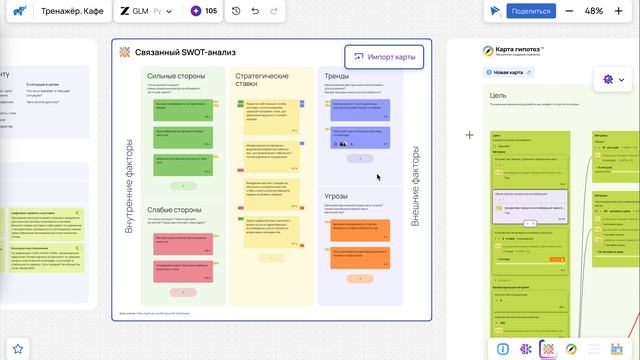Click the 'Слабые стороны' section title
Viewport: 640px width, 360px height.
tap(174, 210)
